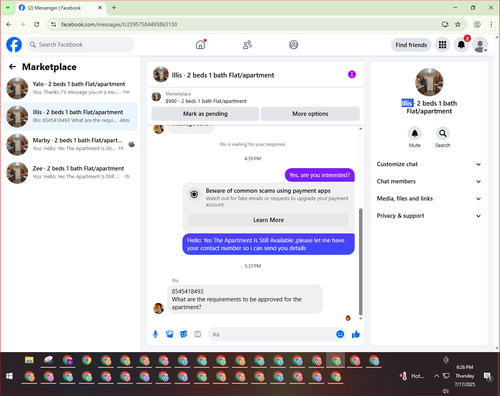
Task: Open Zee apartment conversation
Action: pos(70,172)
